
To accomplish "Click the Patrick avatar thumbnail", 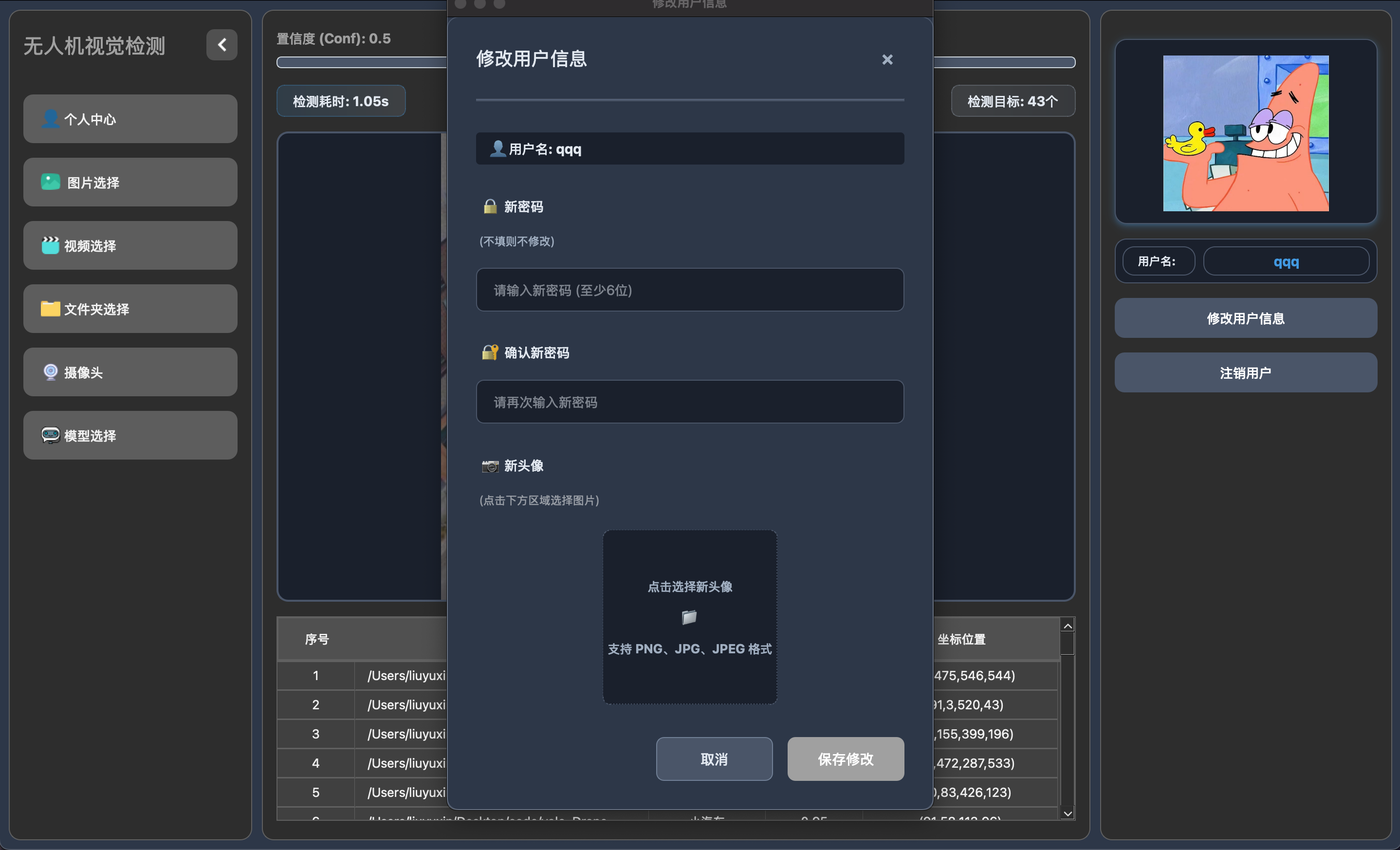I will tap(1246, 133).
